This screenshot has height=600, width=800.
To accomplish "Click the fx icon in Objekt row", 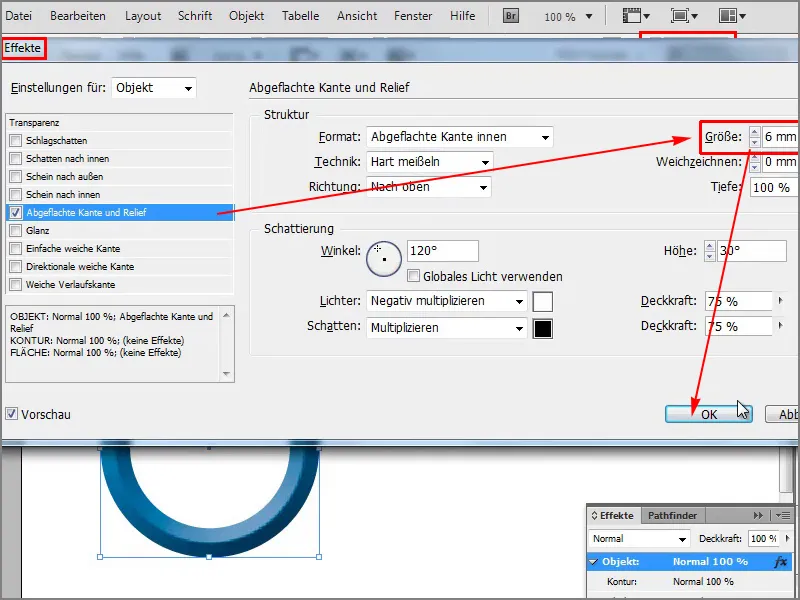I will [781, 562].
